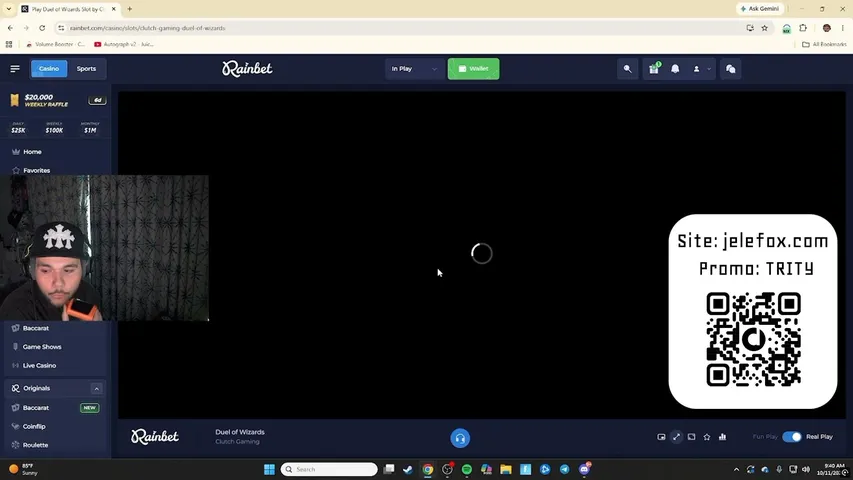The width and height of the screenshot is (853, 480).
Task: Click the taskbar Search box
Action: tap(329, 469)
